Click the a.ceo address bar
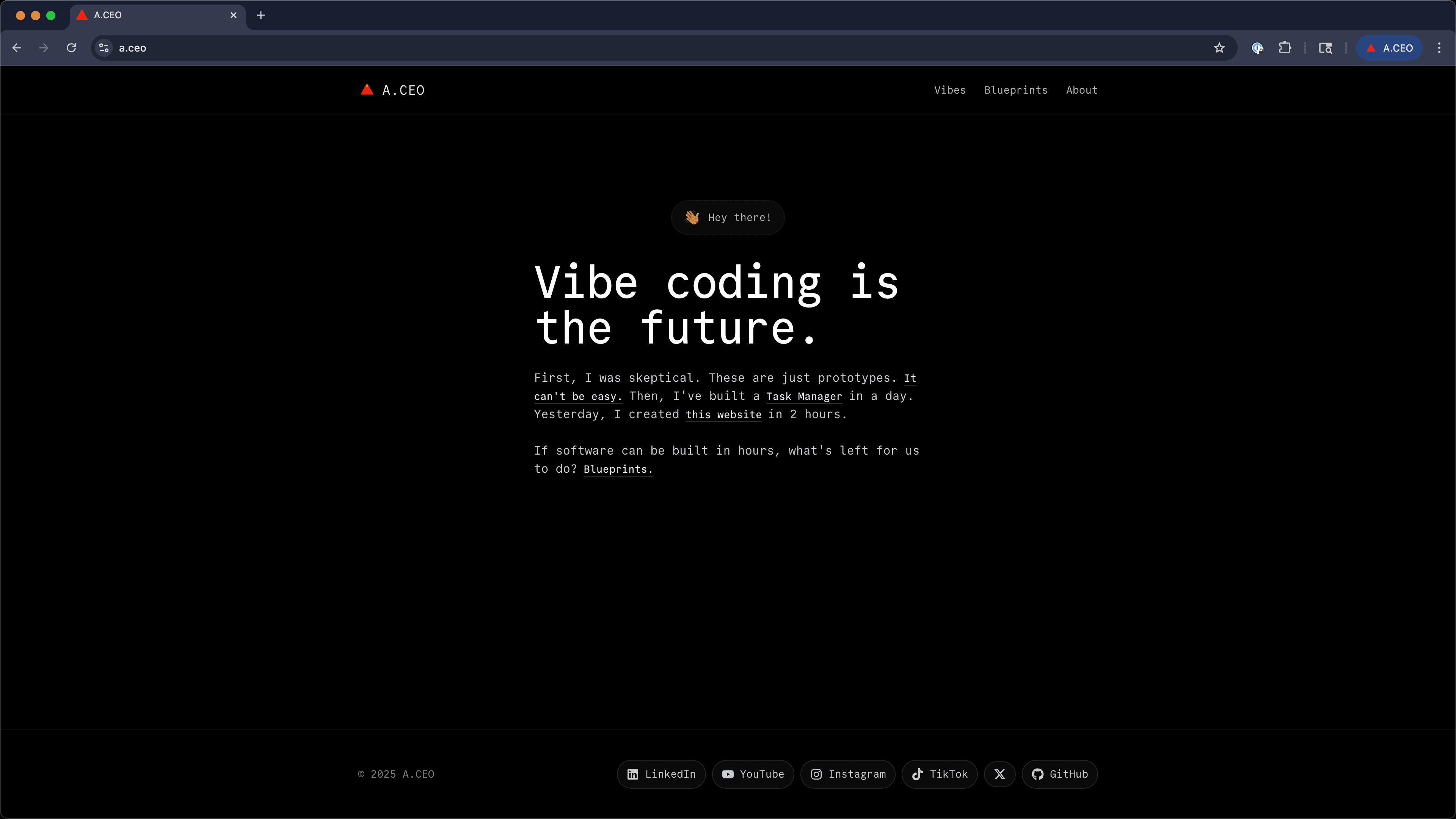This screenshot has width=1456, height=819. point(664,48)
